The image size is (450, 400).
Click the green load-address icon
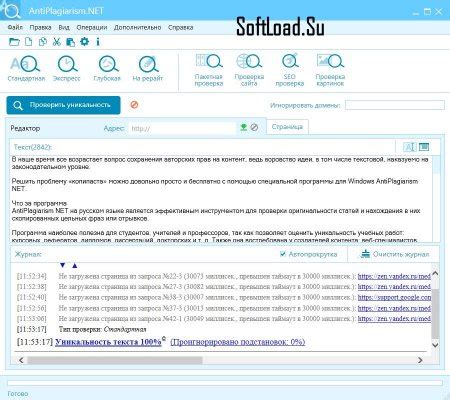click(x=244, y=127)
